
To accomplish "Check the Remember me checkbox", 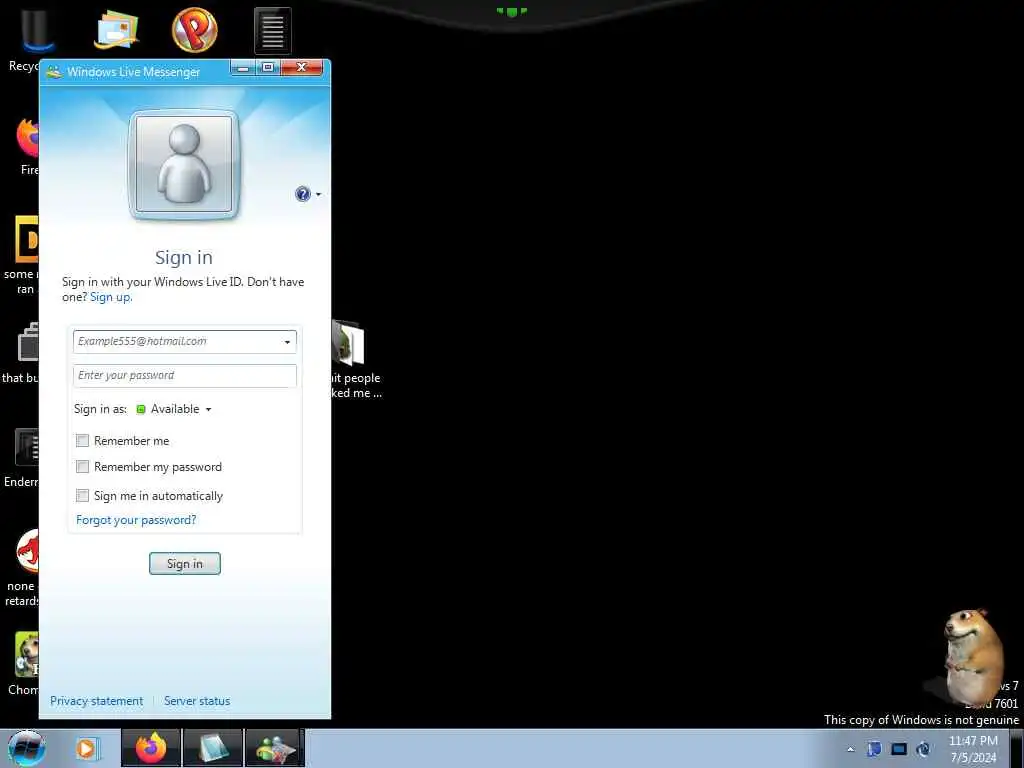I will [x=82, y=441].
